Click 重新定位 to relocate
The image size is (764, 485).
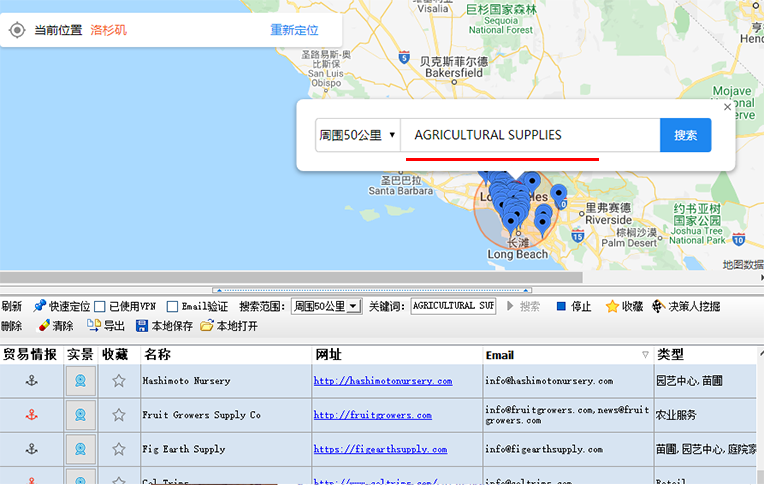pos(294,30)
